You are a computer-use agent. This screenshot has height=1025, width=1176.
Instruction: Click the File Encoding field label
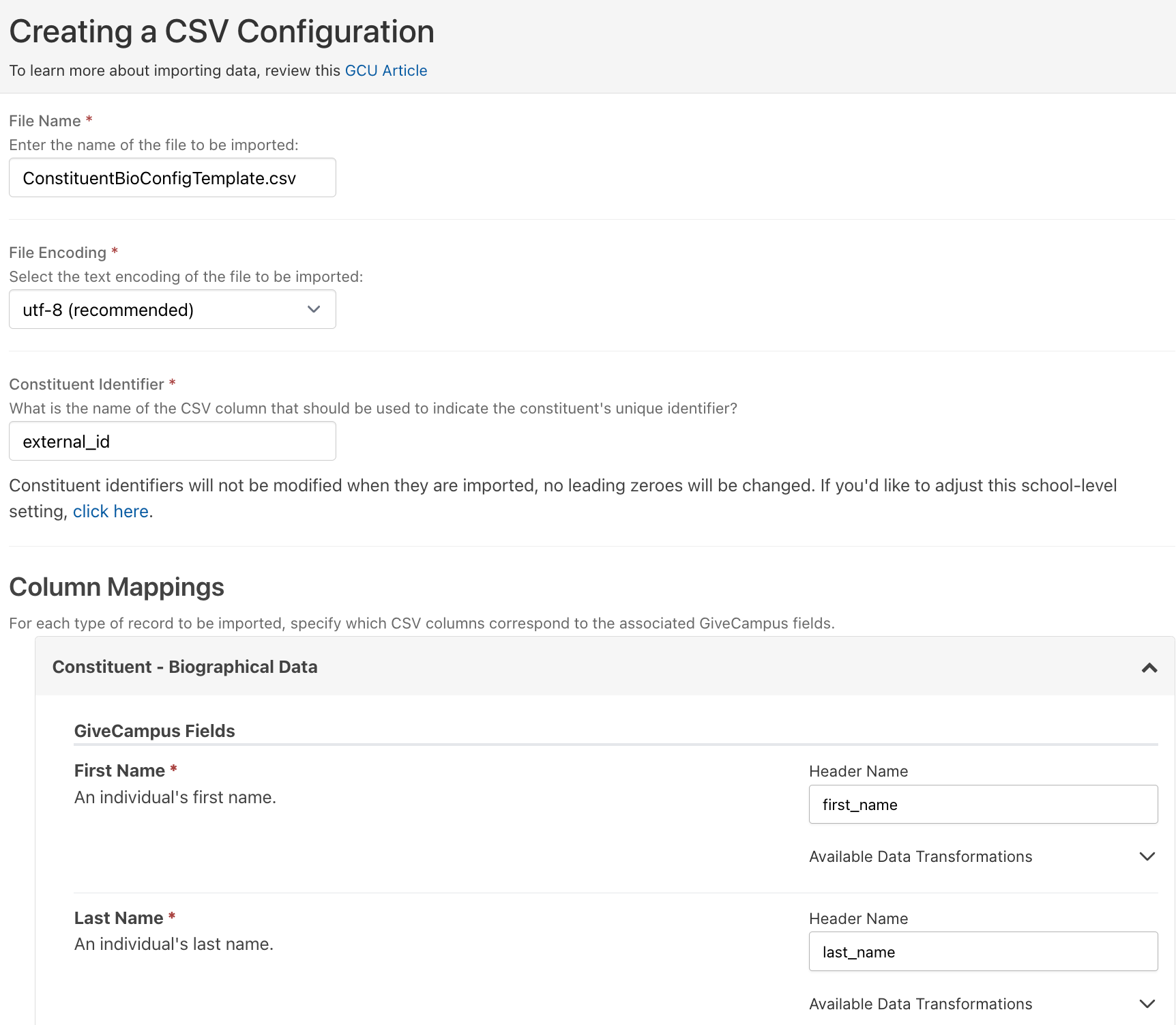click(58, 253)
